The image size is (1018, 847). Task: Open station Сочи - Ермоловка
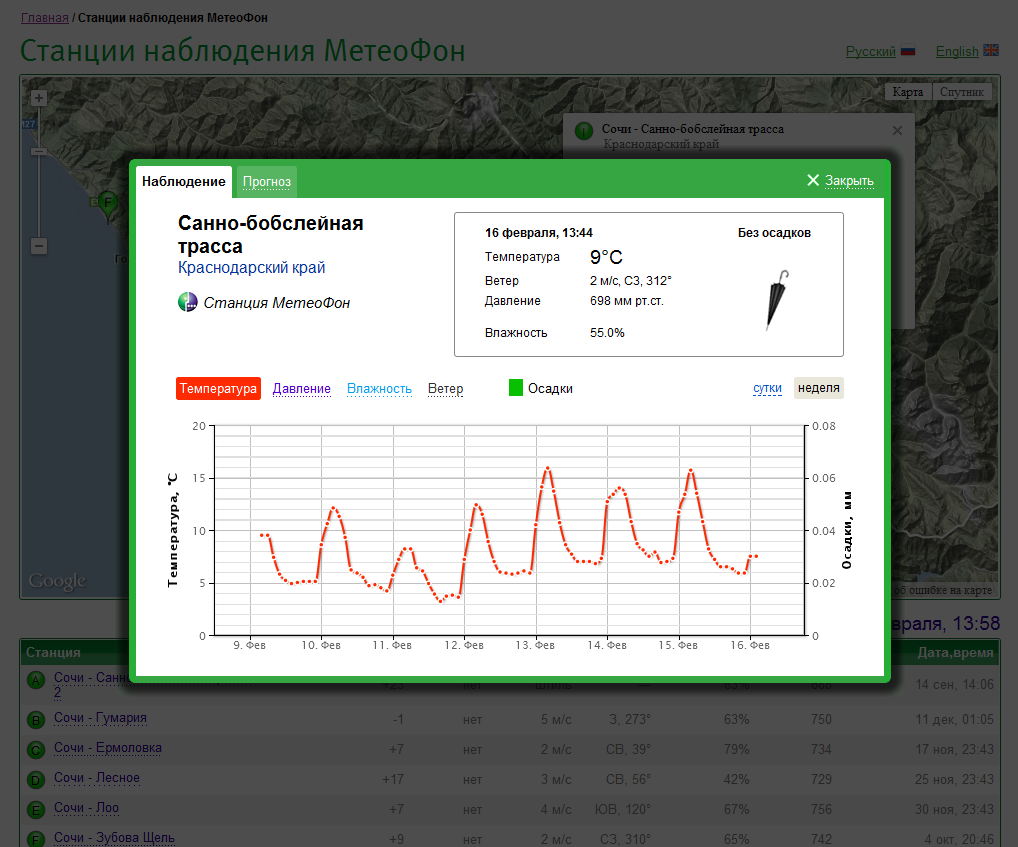coord(108,748)
